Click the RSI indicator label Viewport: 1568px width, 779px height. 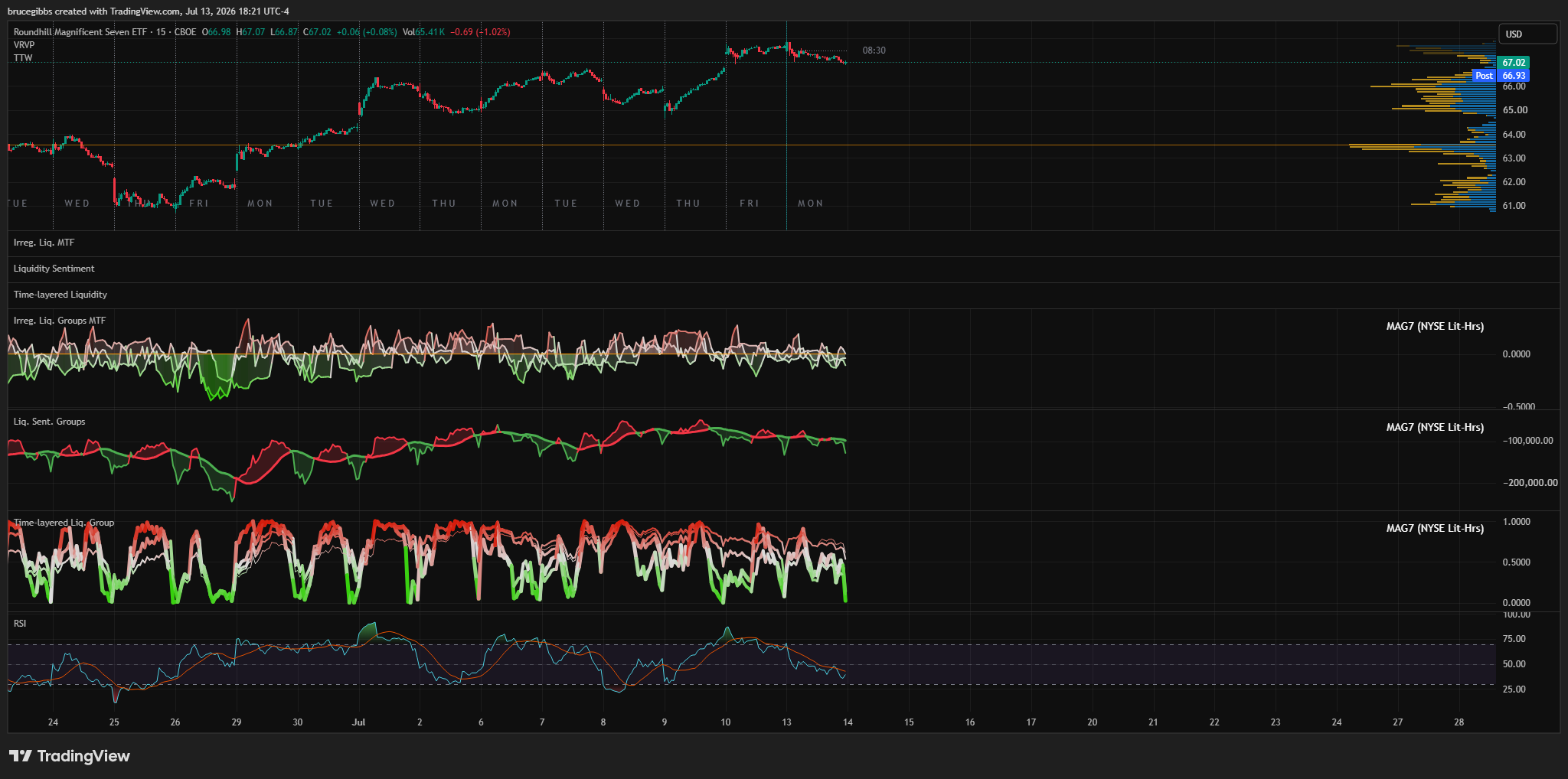click(x=20, y=624)
